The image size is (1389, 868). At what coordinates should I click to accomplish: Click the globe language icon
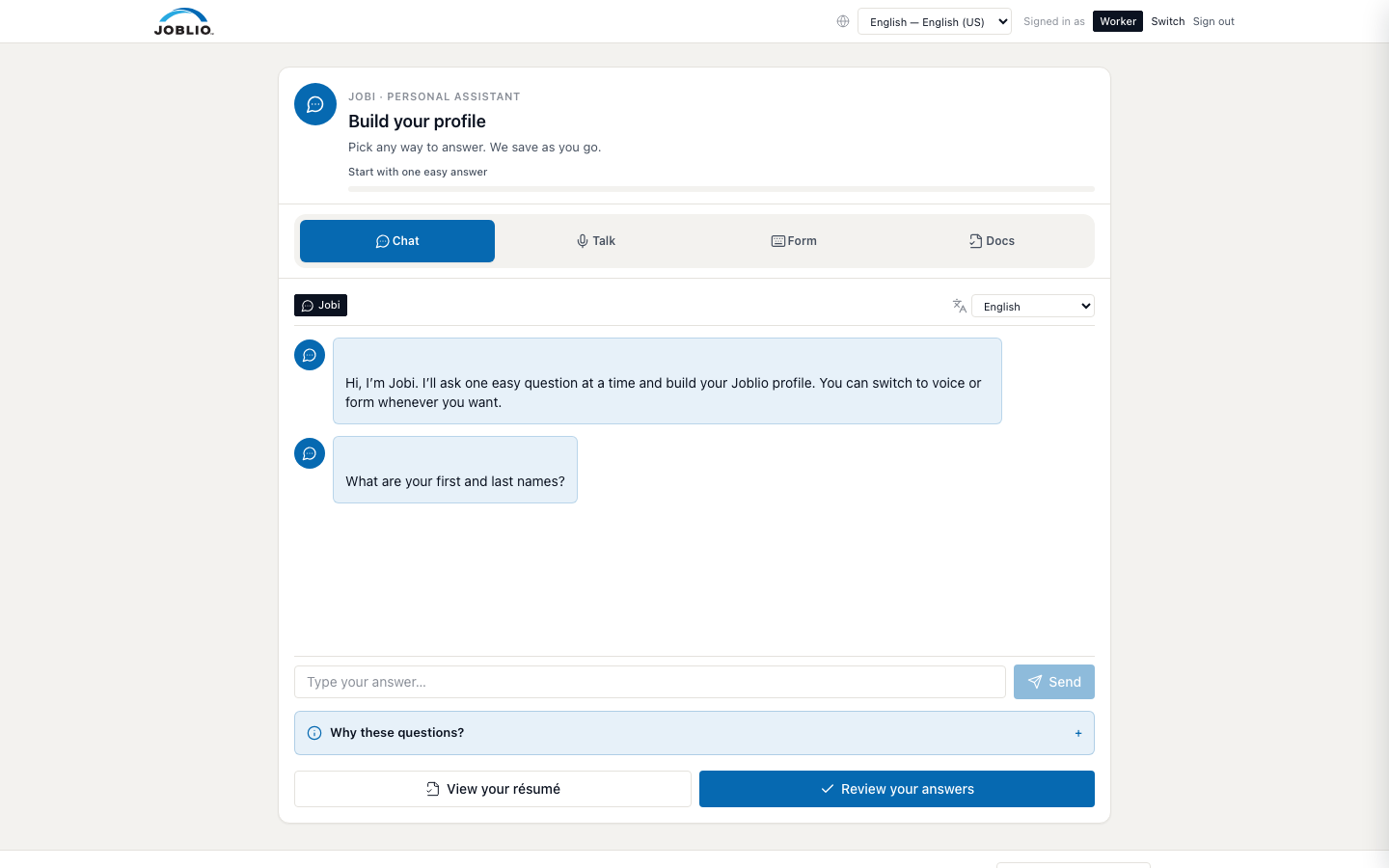pos(843,21)
